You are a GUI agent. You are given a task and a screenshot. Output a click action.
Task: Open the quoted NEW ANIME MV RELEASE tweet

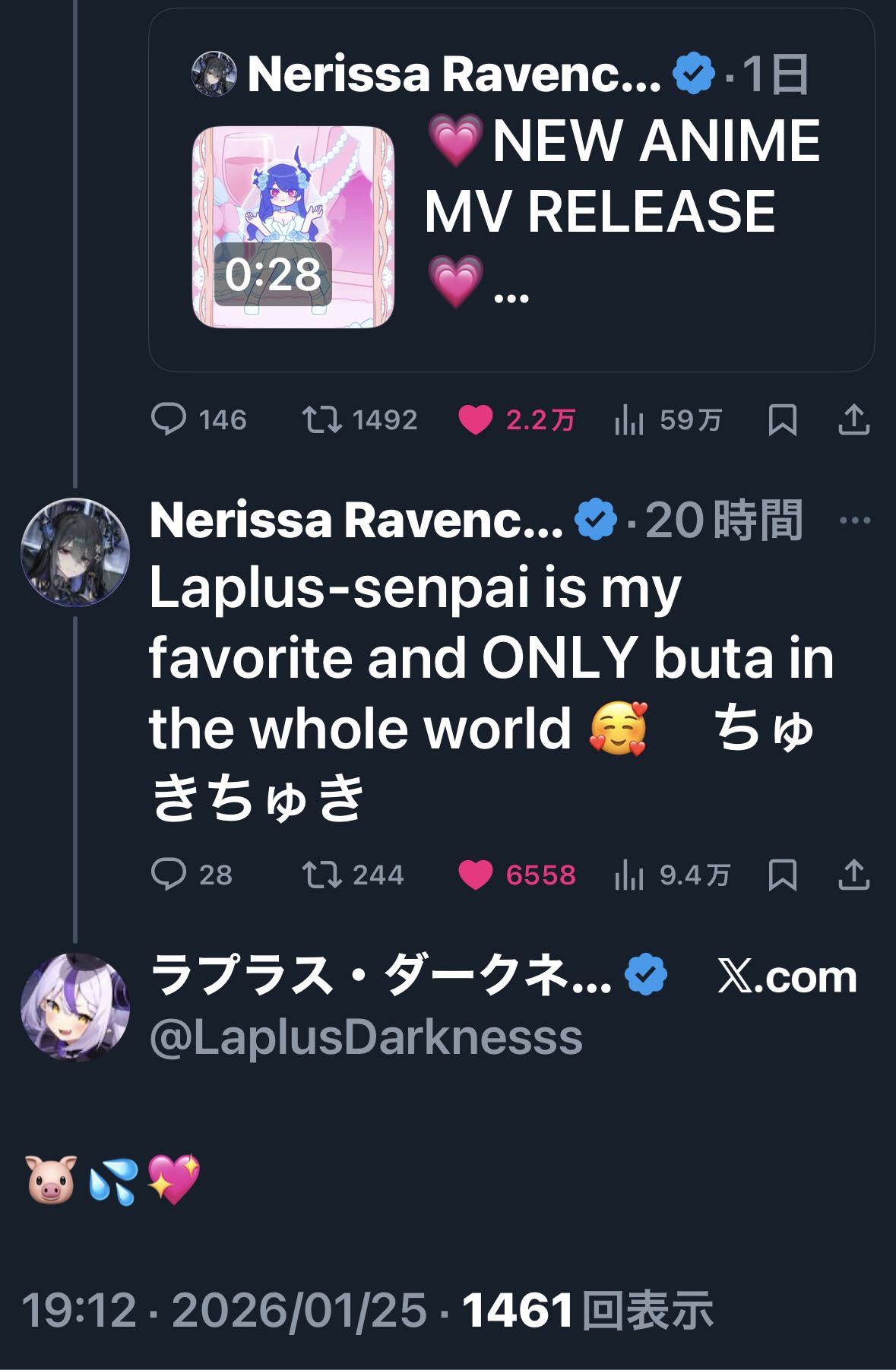coord(622,213)
